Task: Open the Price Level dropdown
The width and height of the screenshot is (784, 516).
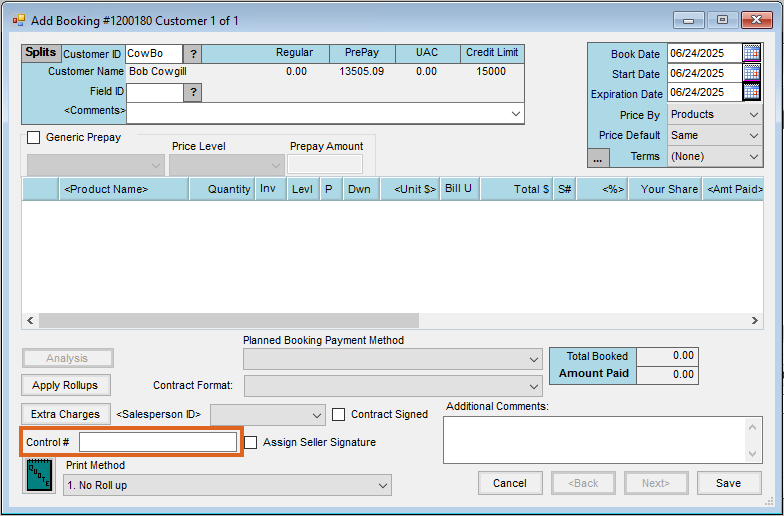Action: click(226, 165)
